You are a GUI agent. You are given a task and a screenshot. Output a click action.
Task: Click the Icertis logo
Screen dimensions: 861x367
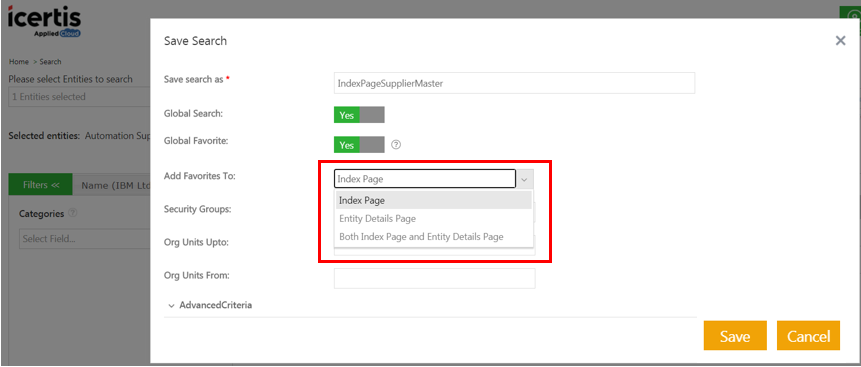(x=44, y=22)
